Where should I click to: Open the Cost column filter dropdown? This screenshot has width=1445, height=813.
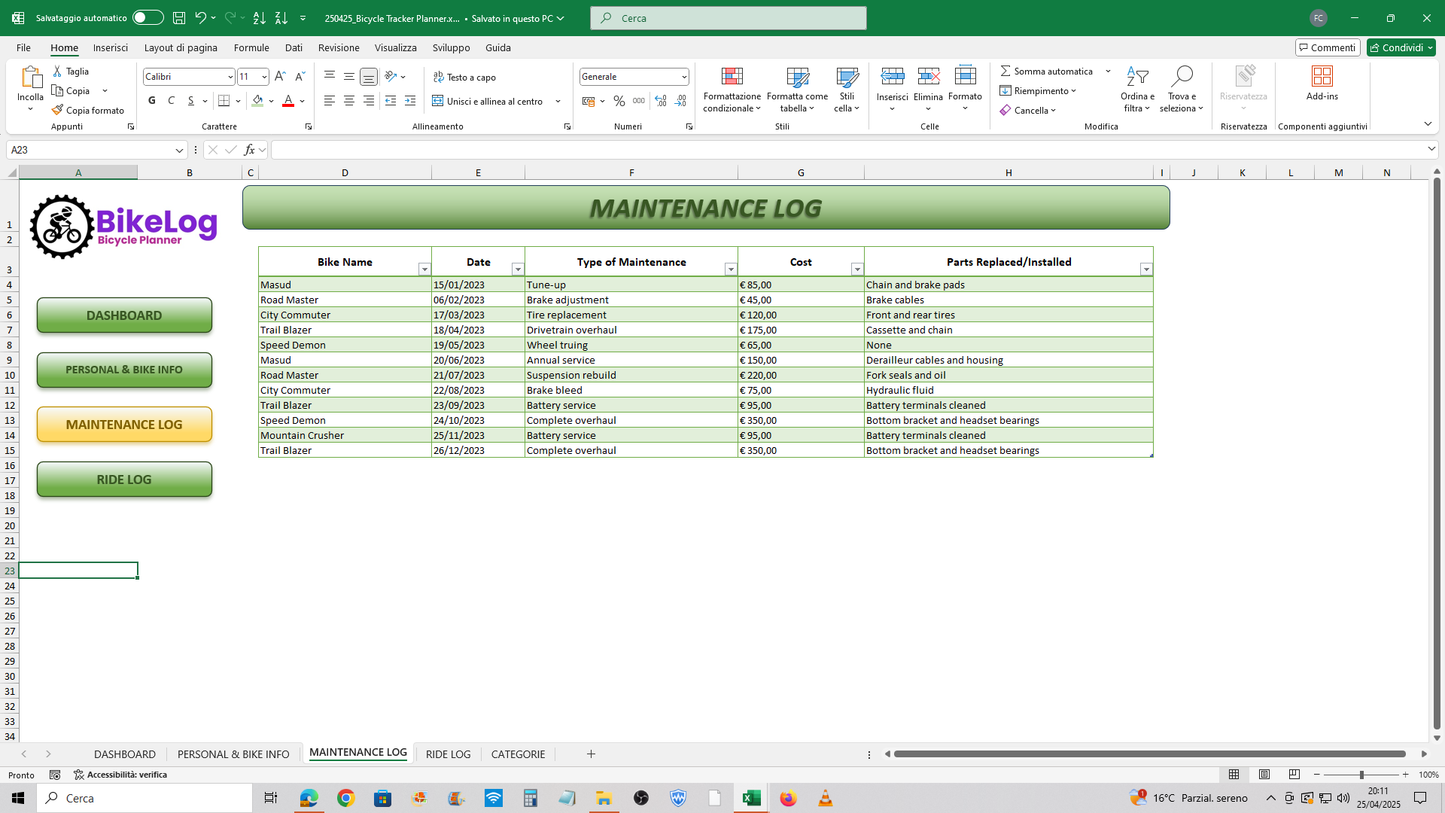(857, 270)
